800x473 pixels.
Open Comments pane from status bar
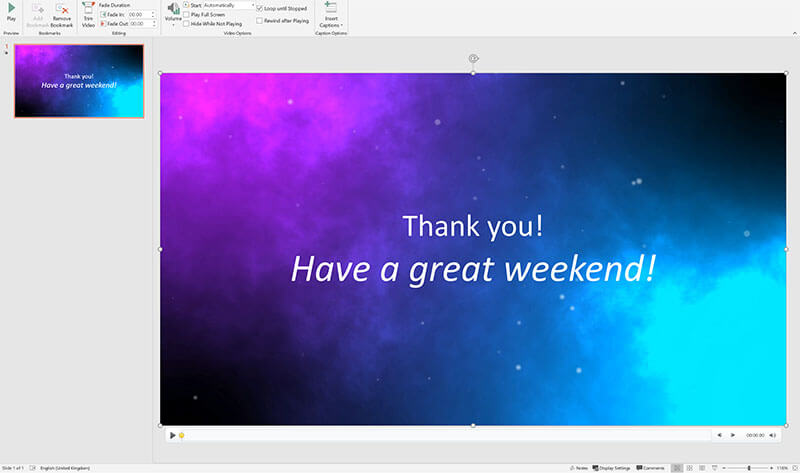point(650,468)
